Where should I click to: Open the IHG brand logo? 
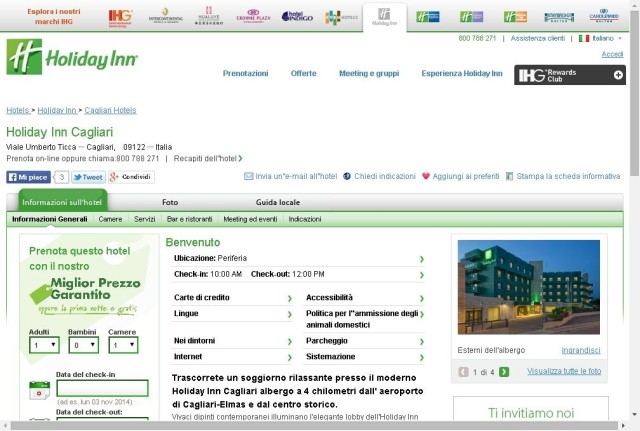120,18
